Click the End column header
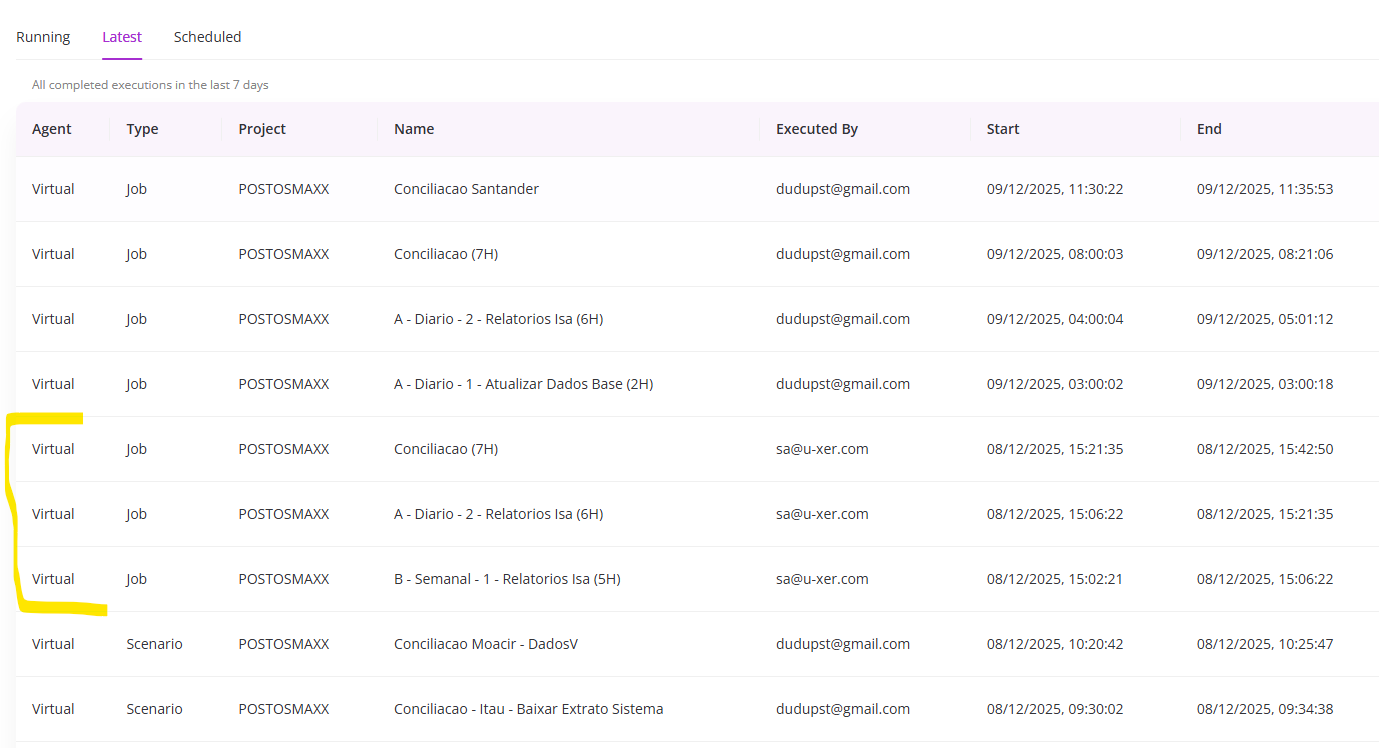The width and height of the screenshot is (1379, 748). tap(1209, 129)
